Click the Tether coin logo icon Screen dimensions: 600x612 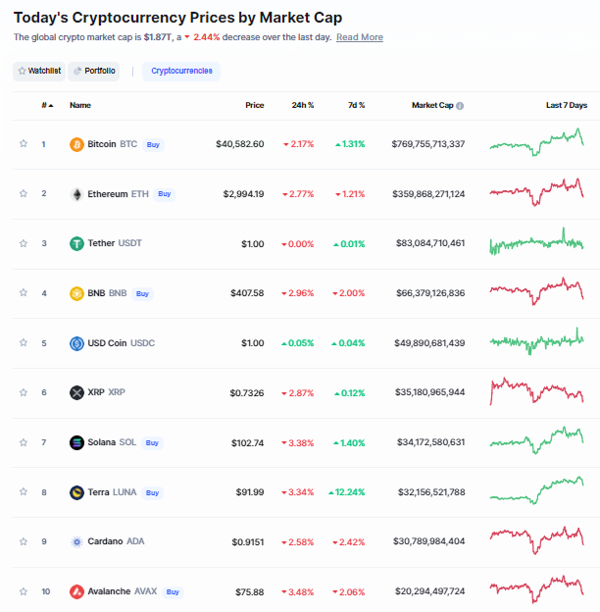(76, 243)
